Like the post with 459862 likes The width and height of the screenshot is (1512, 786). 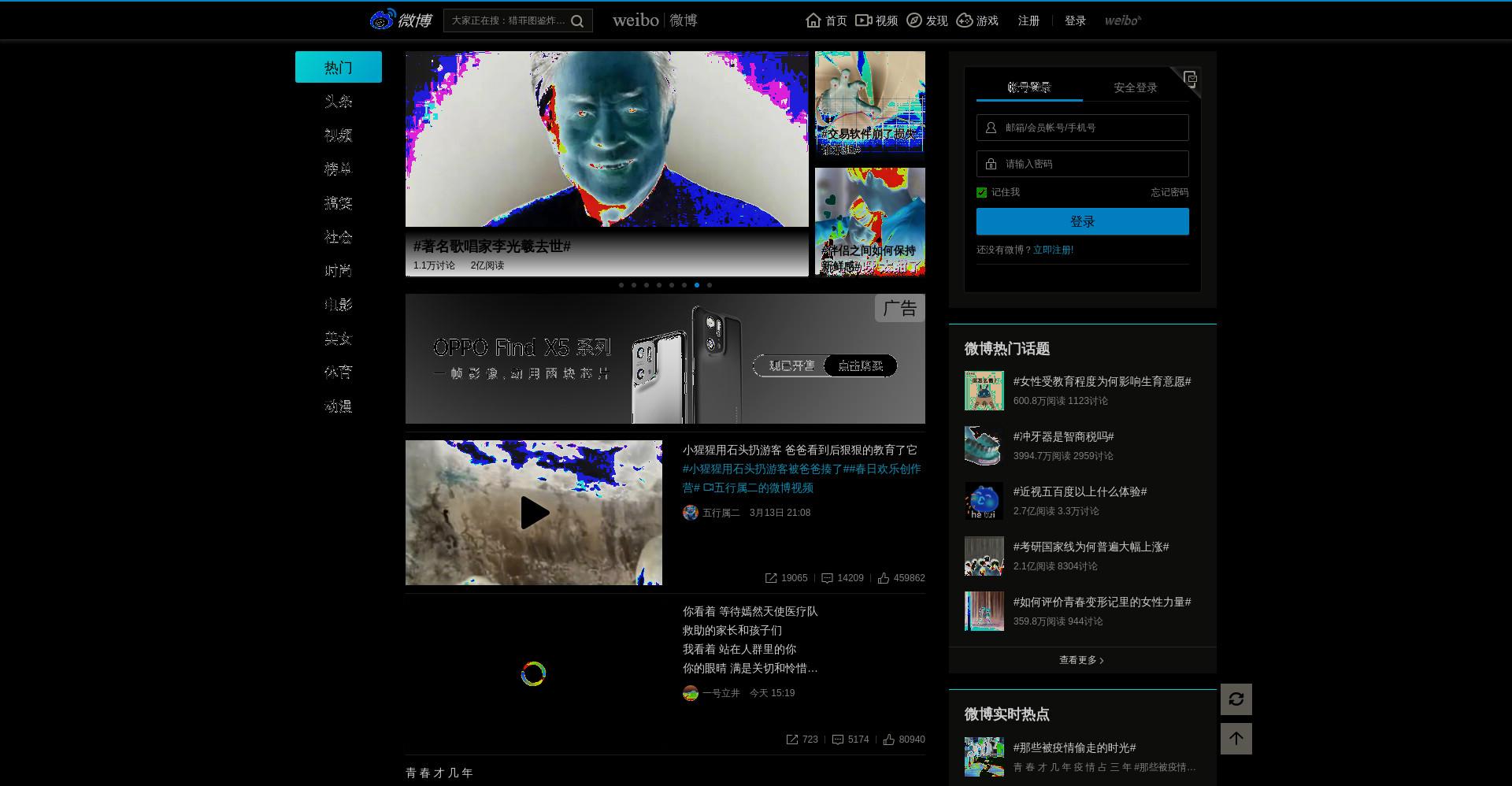click(x=884, y=578)
